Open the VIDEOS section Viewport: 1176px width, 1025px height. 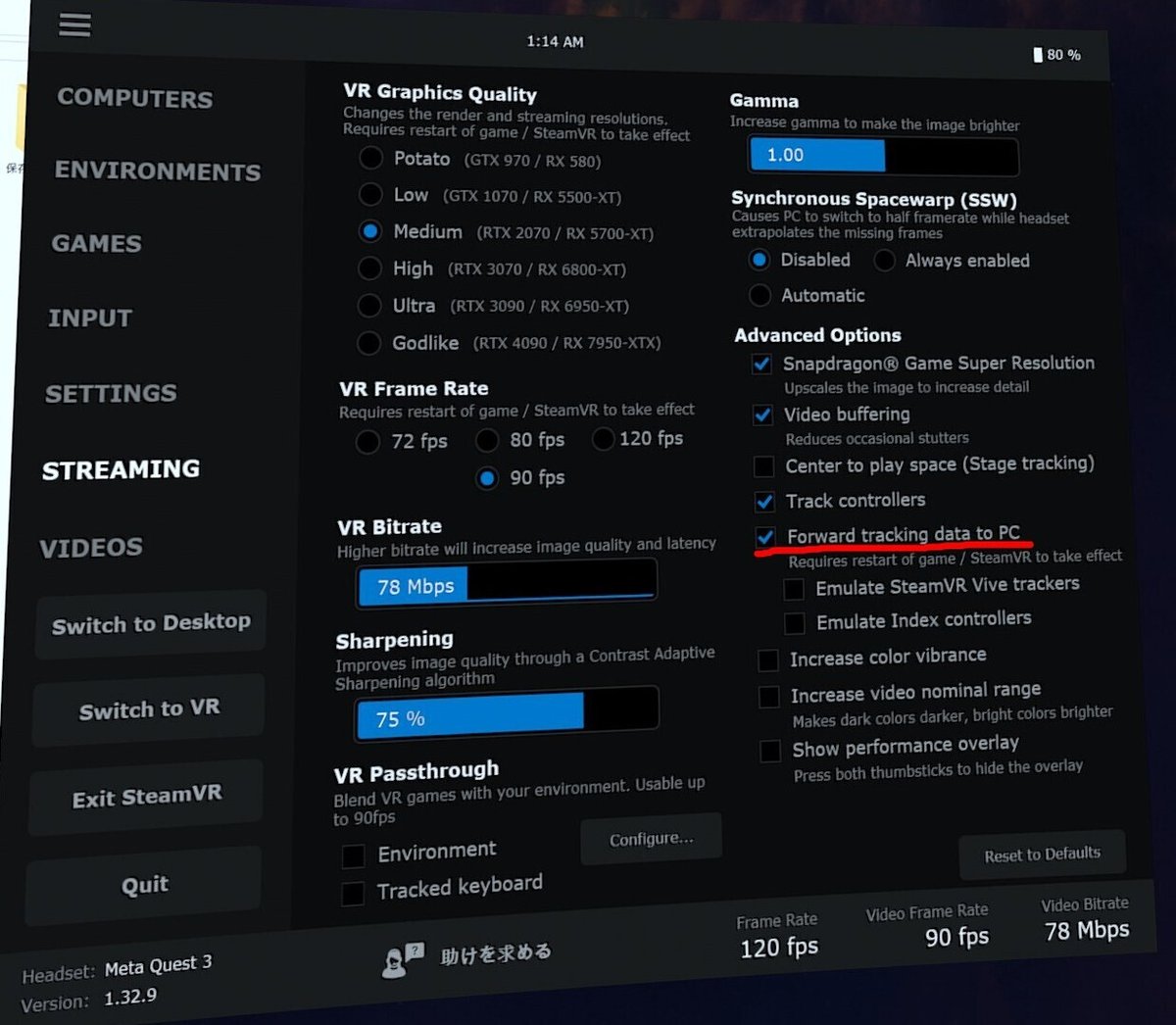91,547
